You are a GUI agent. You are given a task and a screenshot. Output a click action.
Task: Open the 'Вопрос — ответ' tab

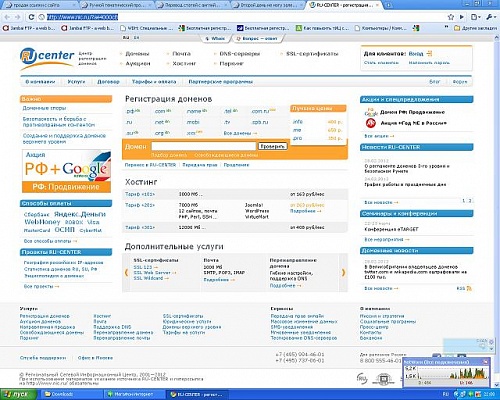[x=257, y=39]
